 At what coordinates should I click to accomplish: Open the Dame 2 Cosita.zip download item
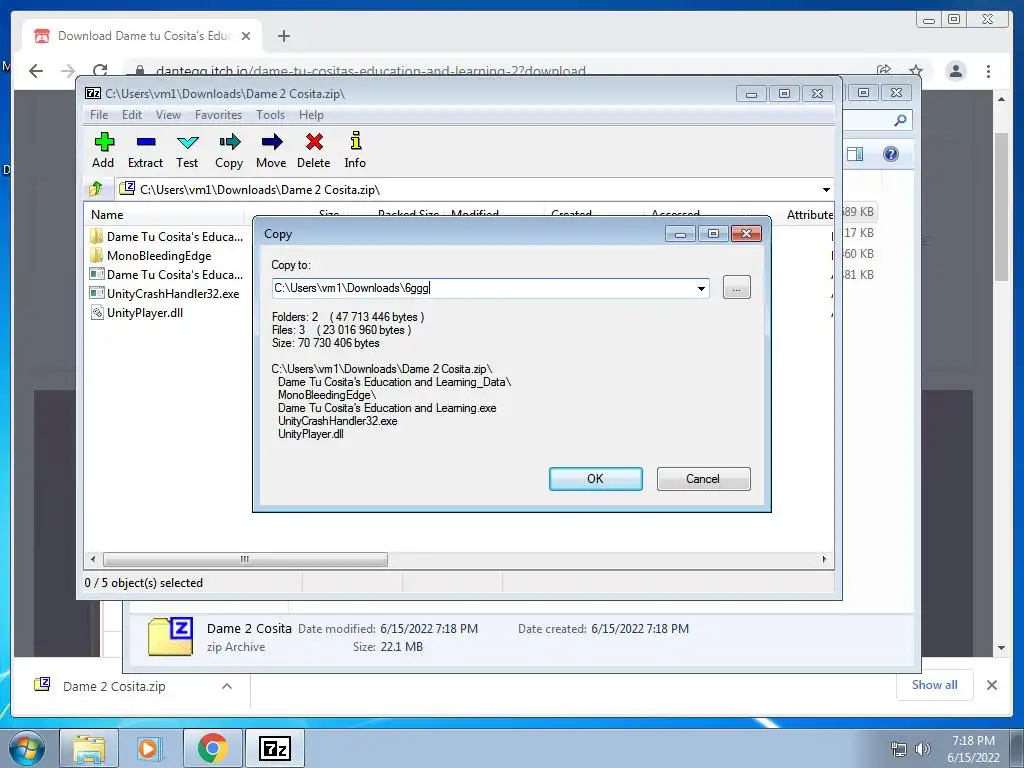114,686
